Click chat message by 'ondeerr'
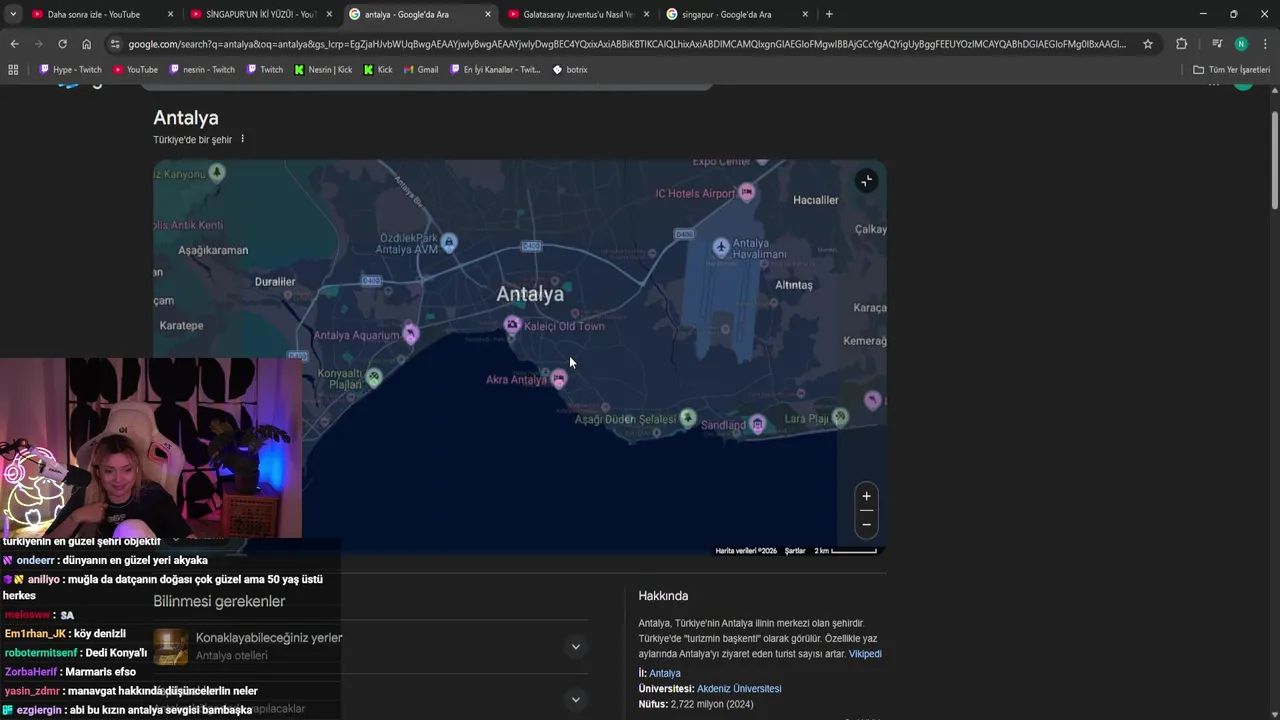The image size is (1280, 720). [x=105, y=560]
